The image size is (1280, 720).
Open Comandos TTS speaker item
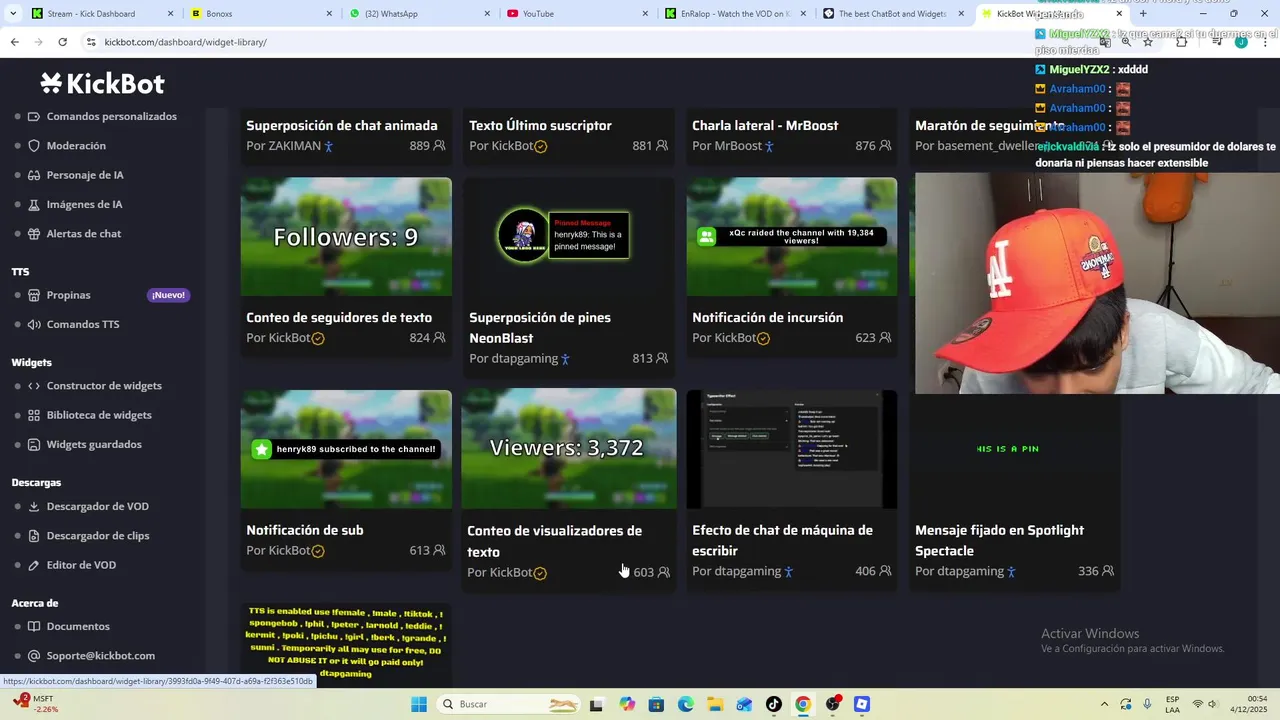82,324
